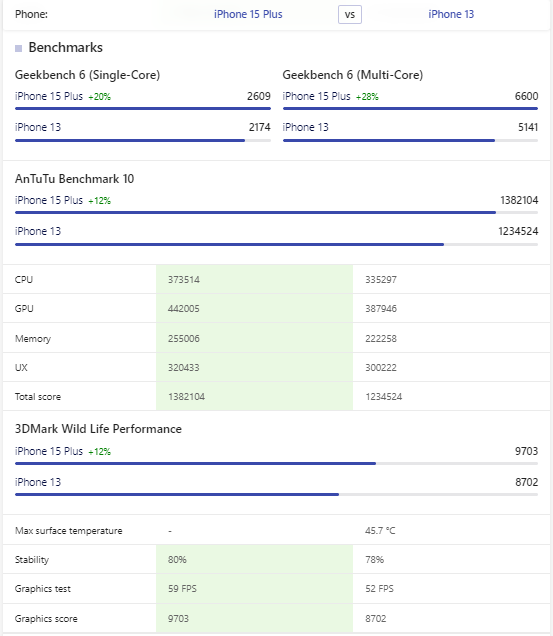Click CPU value 335297

click(x=381, y=280)
